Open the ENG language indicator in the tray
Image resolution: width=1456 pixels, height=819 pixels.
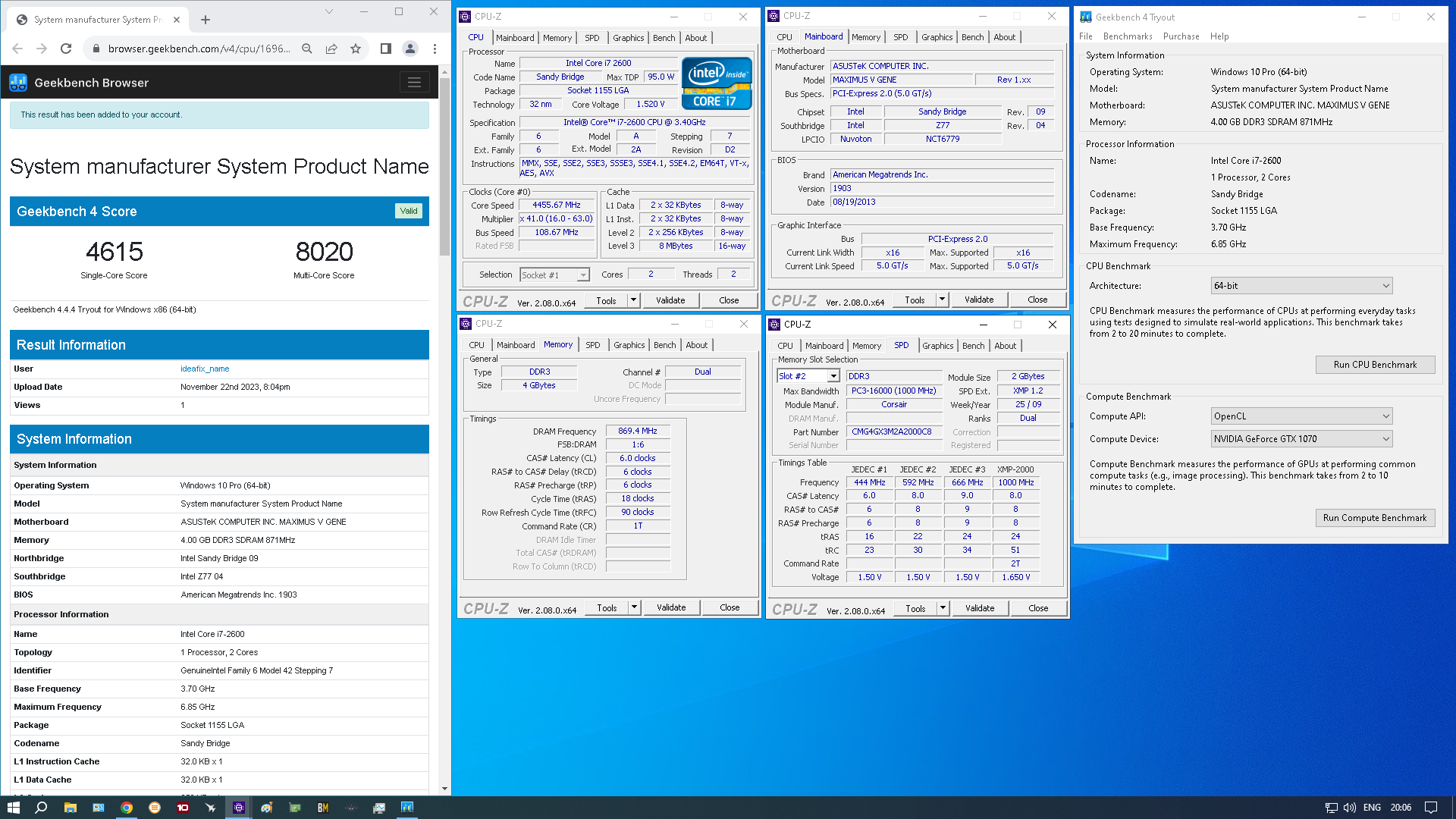pos(1372,808)
